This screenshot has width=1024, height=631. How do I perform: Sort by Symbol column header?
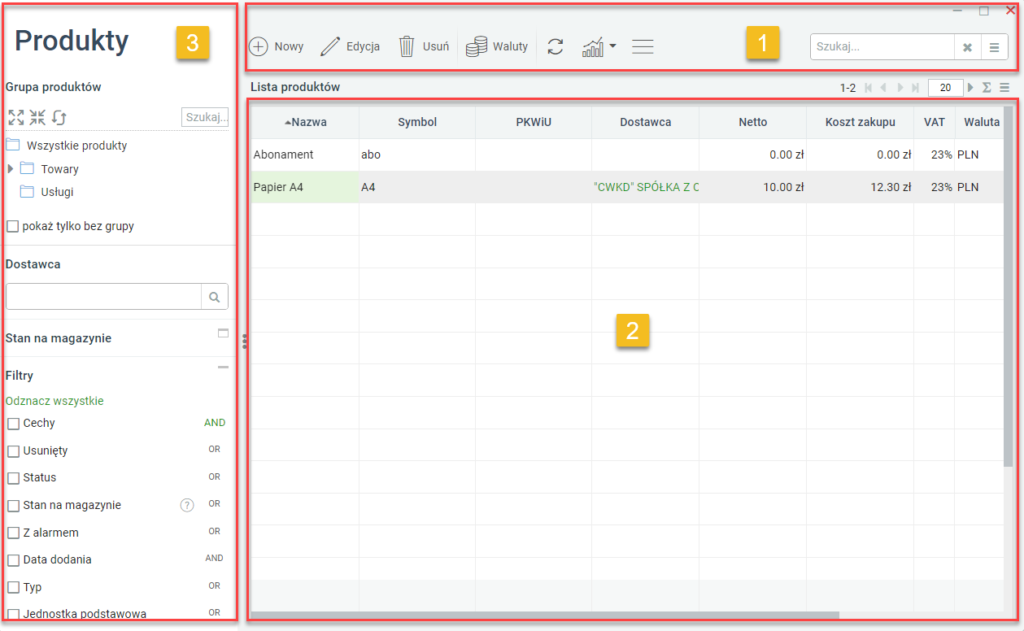(x=417, y=122)
